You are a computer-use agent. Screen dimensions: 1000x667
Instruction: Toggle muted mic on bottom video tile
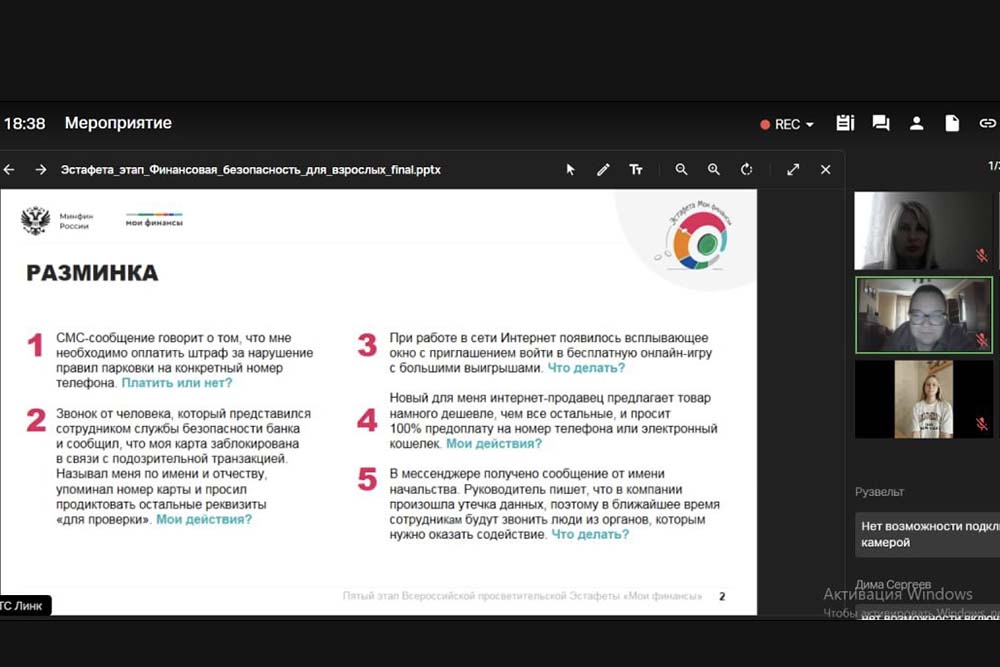[x=981, y=424]
